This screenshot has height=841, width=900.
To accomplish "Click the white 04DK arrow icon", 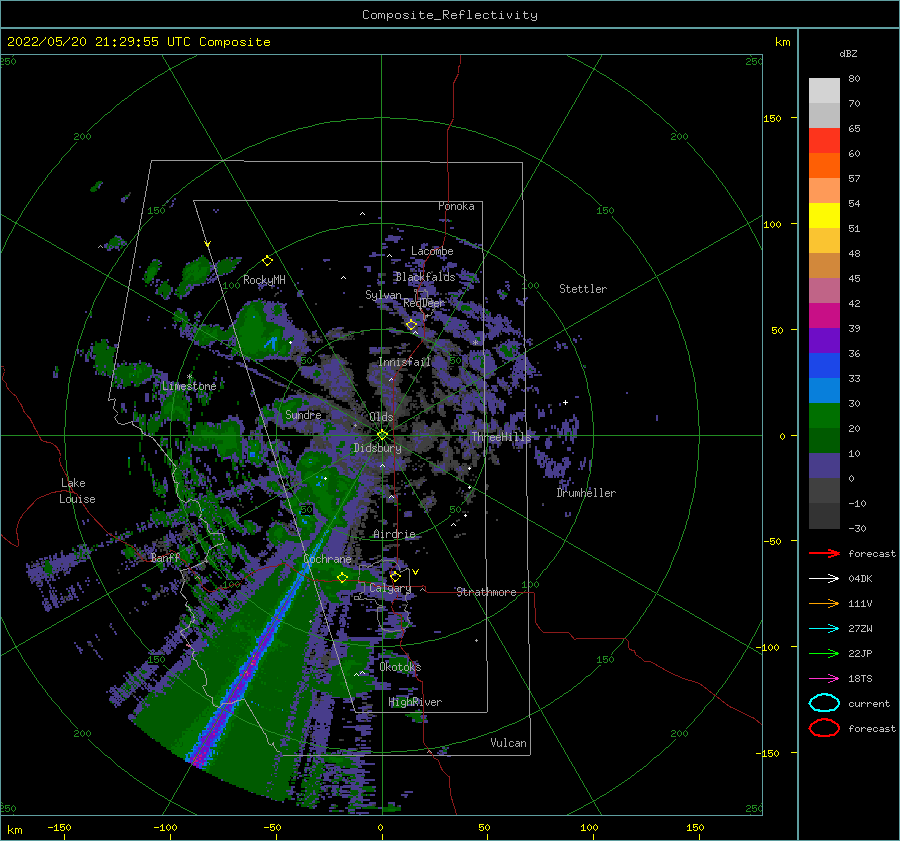I will pyautogui.click(x=824, y=579).
